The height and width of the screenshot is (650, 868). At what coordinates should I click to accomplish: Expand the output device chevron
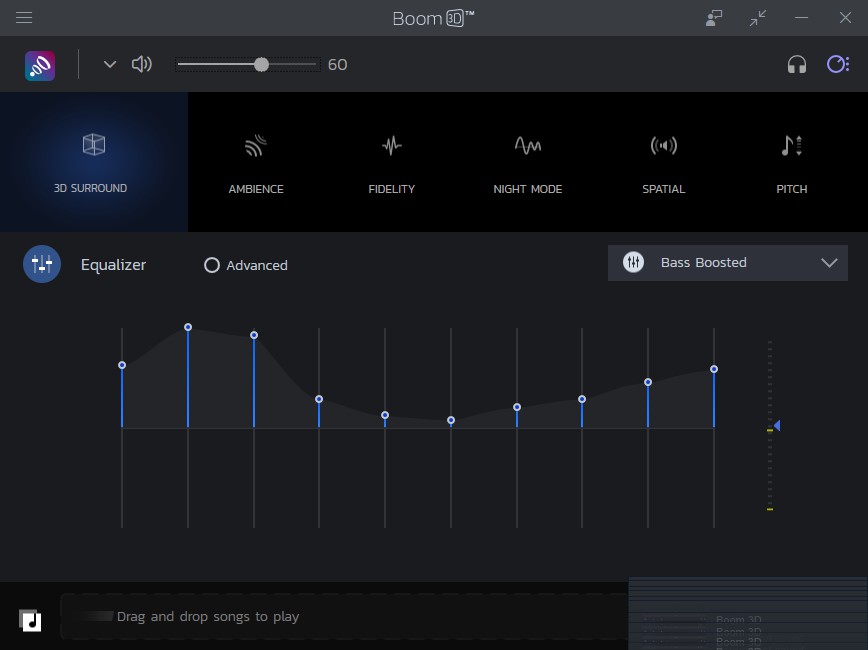(x=110, y=64)
